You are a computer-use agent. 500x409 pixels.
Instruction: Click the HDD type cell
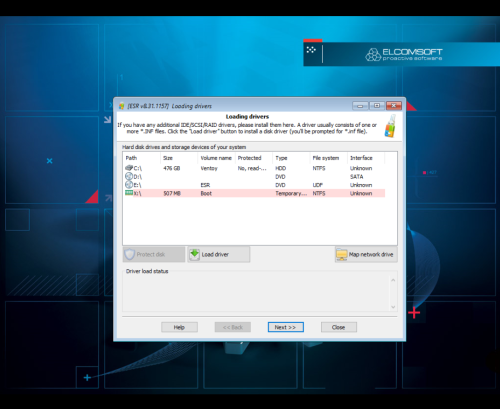281,168
